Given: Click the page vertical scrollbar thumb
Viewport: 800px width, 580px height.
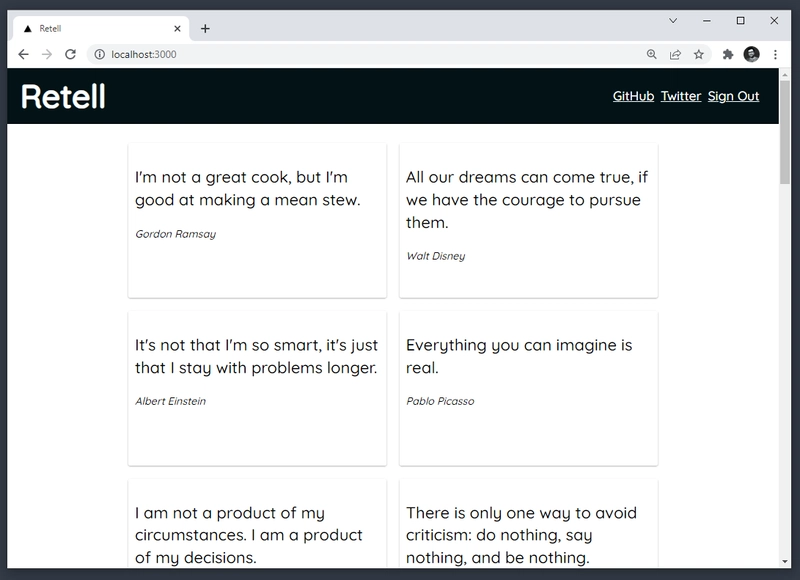Looking at the screenshot, I should 785,130.
